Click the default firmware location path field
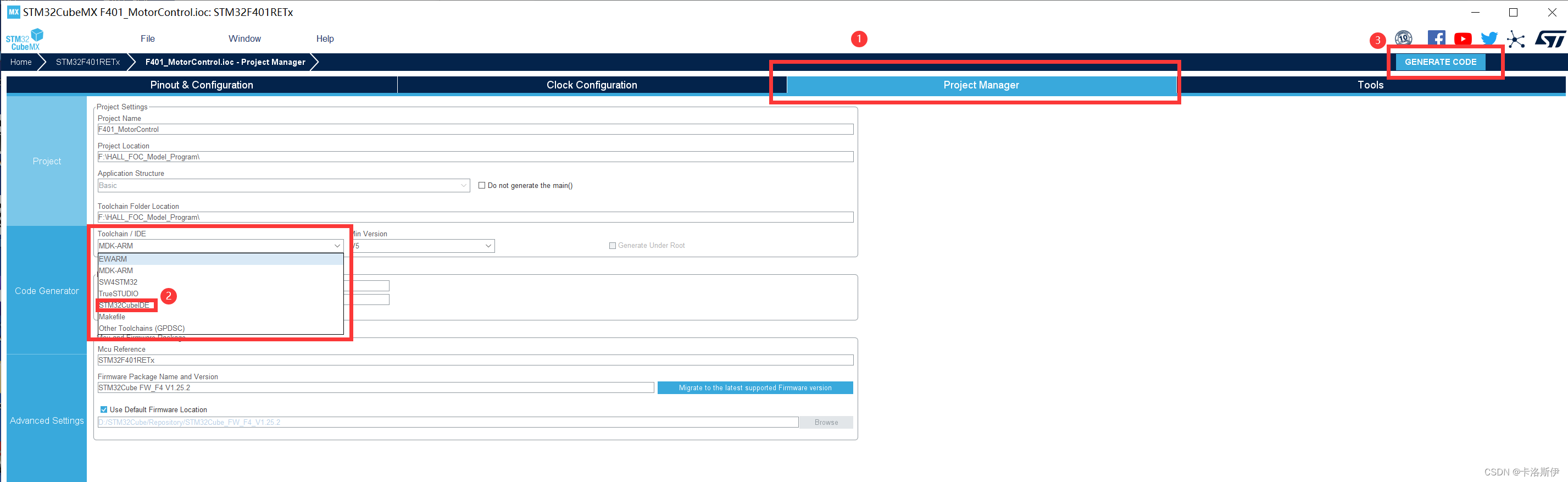This screenshot has width=1568, height=482. click(x=448, y=422)
